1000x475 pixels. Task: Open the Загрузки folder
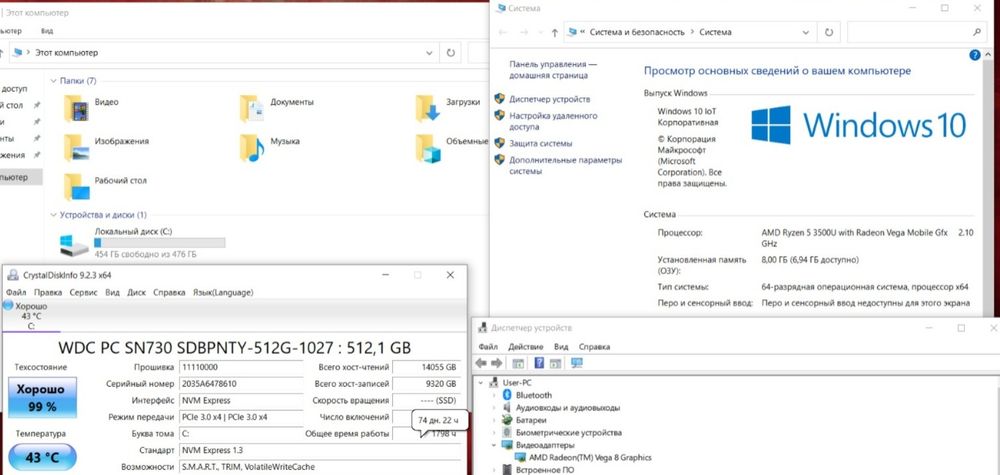click(x=427, y=108)
